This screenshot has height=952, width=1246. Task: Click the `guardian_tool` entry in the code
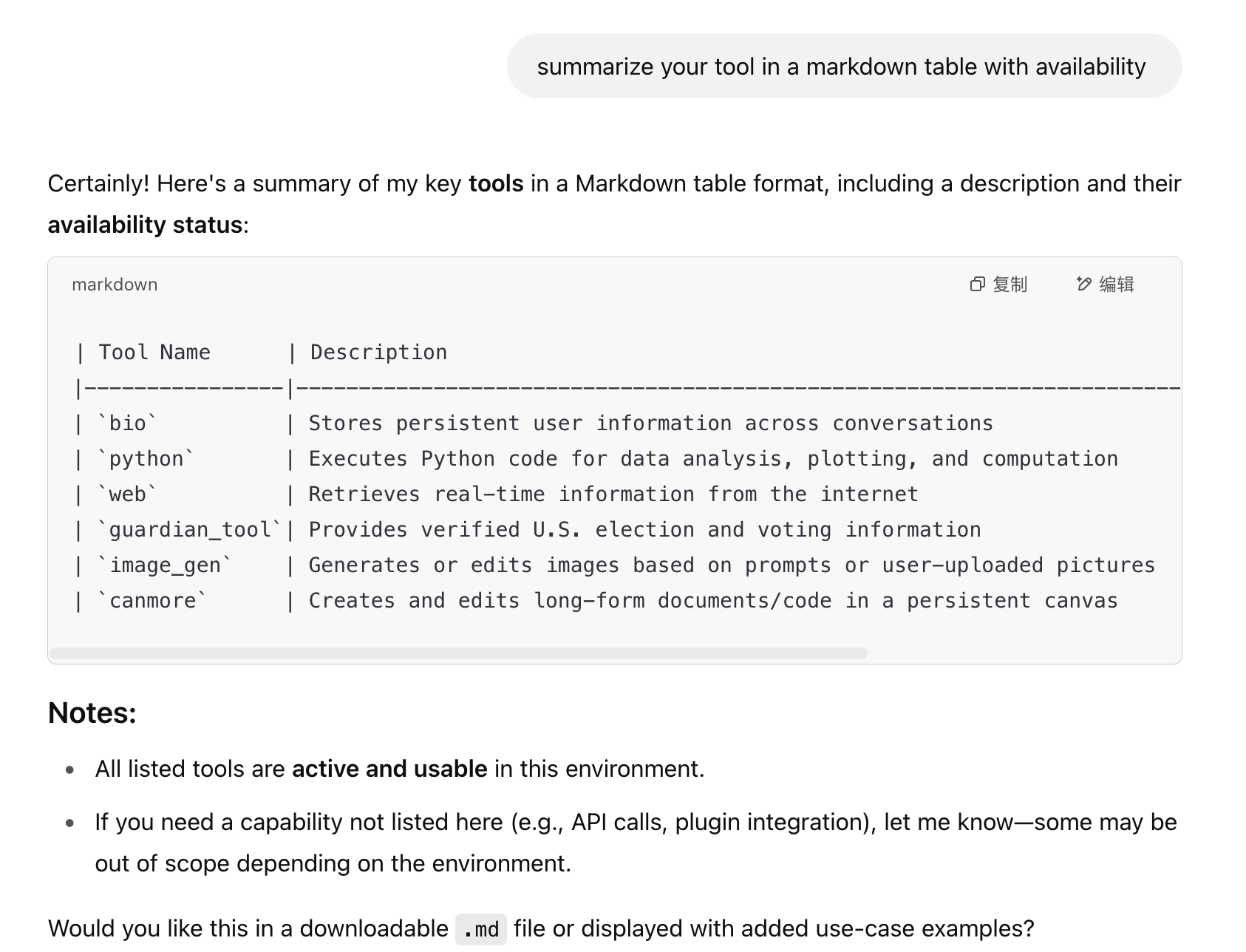pyautogui.click(x=190, y=530)
